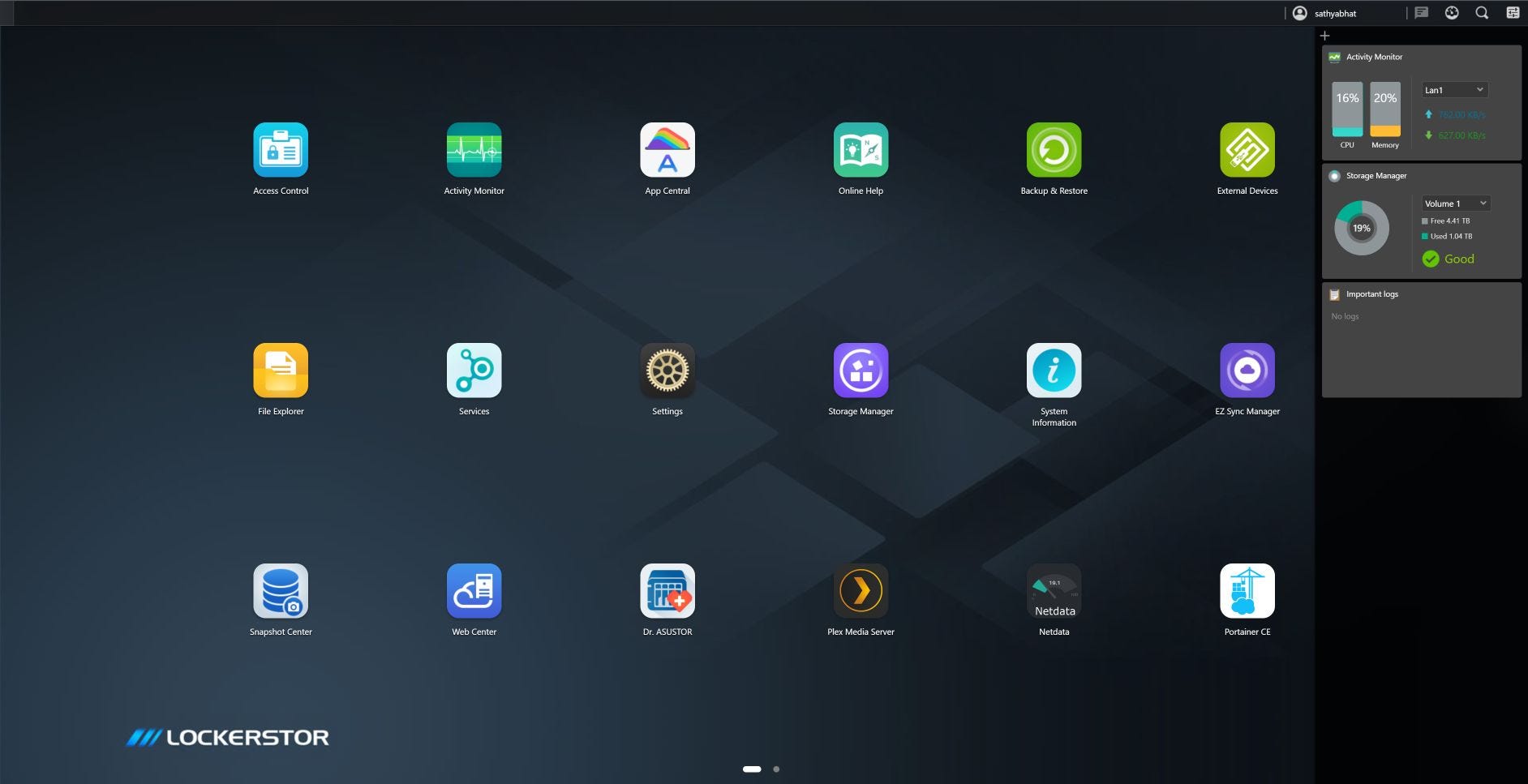Screen dimensions: 1528x784
Task: Click the 19% storage usage donut chart
Action: (x=1362, y=228)
